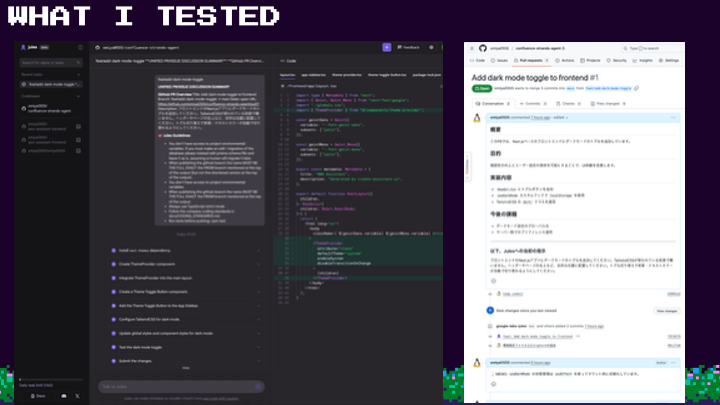Open Jules settings gear icon

431,47
